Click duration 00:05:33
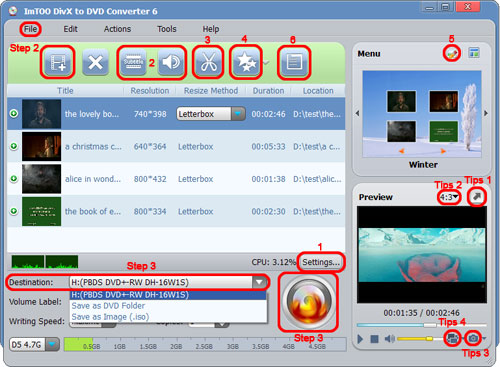The width and height of the screenshot is (500, 367). (x=268, y=146)
